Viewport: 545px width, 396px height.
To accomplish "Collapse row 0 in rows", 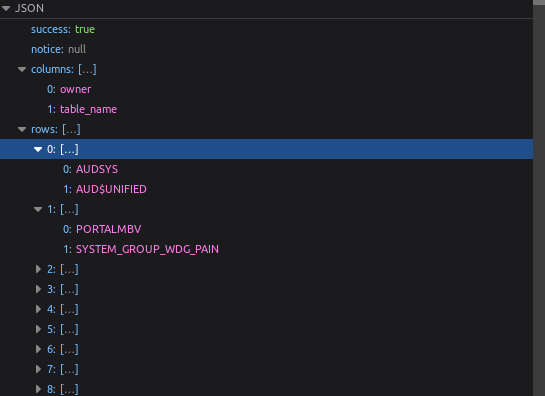I will pyautogui.click(x=38, y=149).
